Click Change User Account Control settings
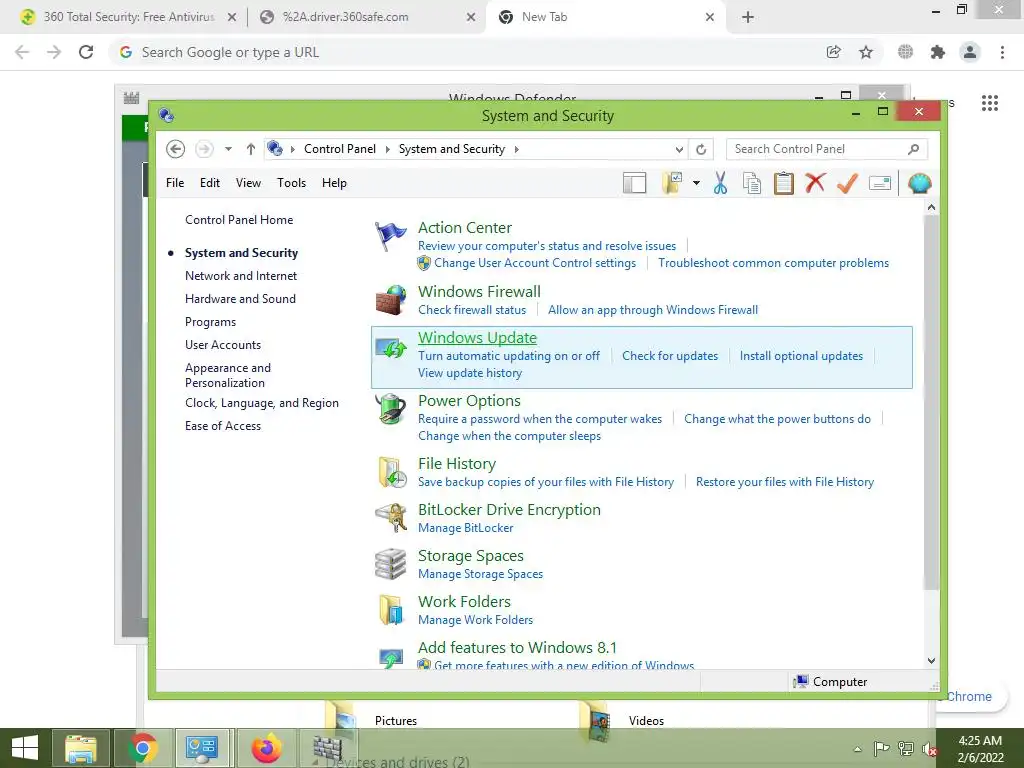The width and height of the screenshot is (1024, 768). (535, 263)
